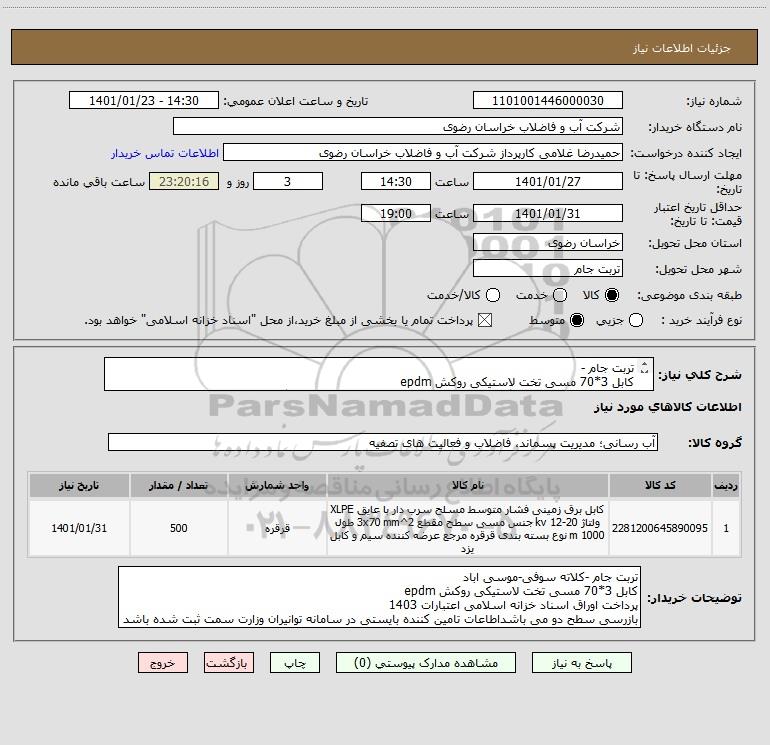Click the need date cell 1401/01/31
This screenshot has width=770, height=745.
coord(79,528)
